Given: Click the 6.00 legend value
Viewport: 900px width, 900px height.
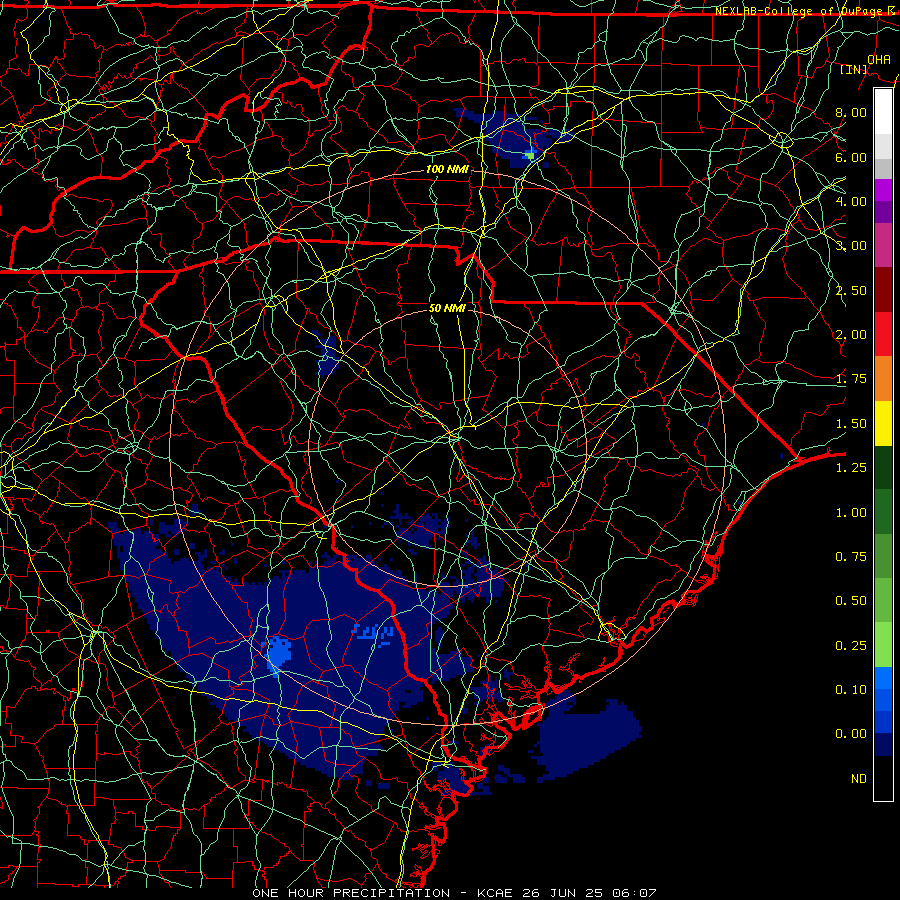Looking at the screenshot, I should tap(851, 157).
